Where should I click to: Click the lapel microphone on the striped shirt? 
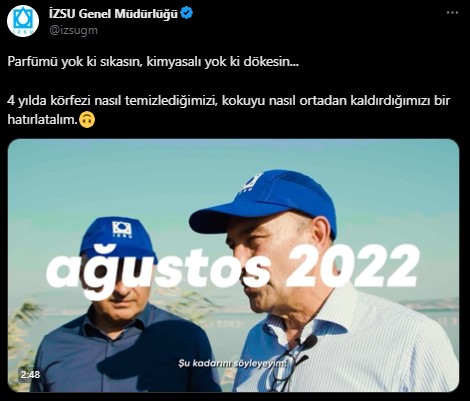pos(308,342)
